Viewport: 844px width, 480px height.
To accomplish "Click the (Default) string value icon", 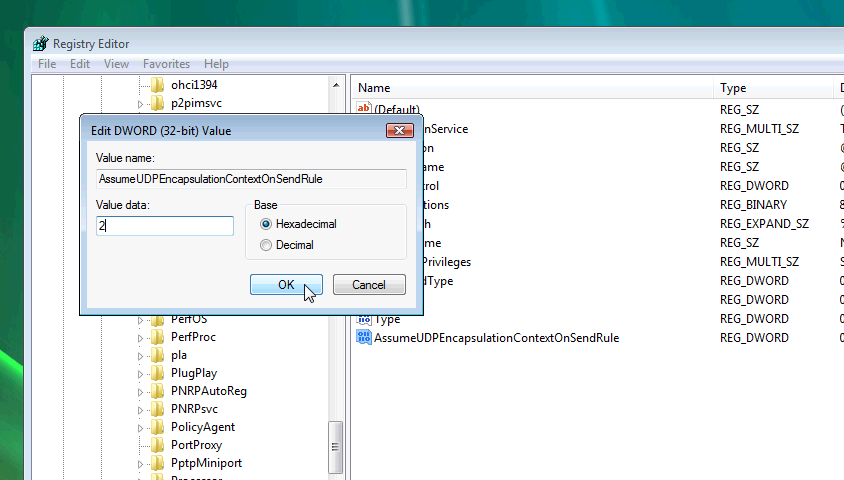I will pyautogui.click(x=364, y=109).
